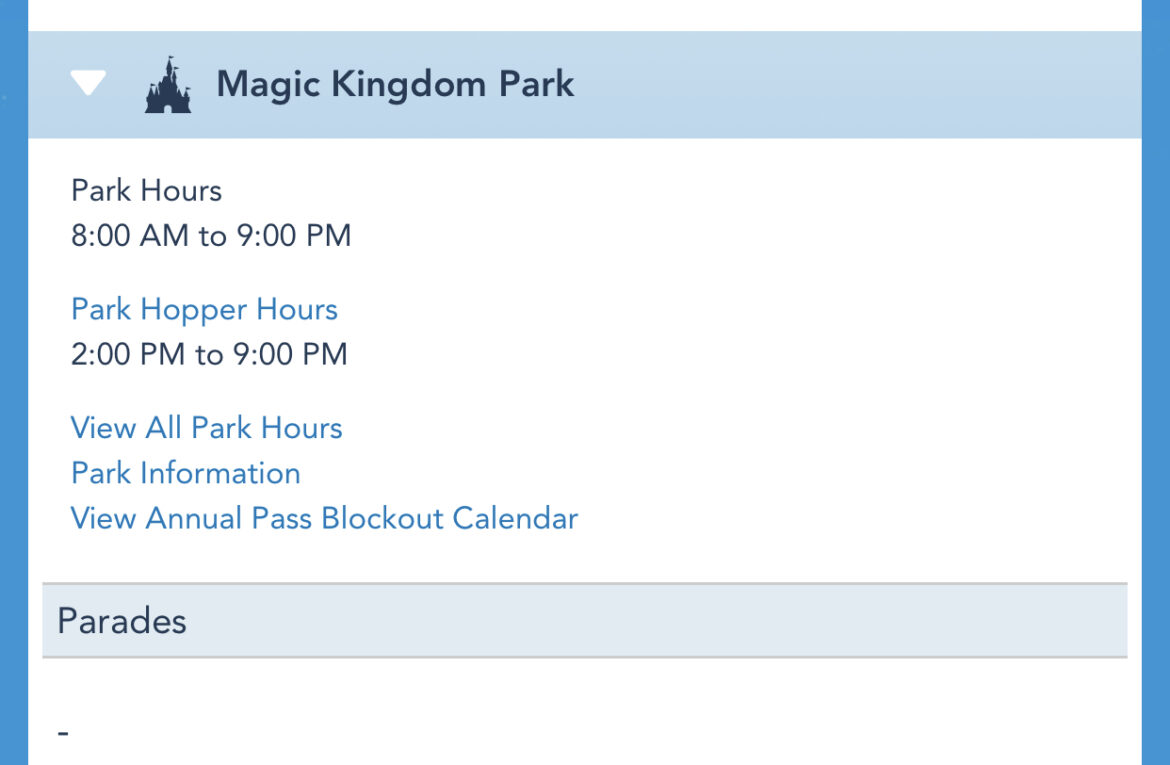Expand the Parades section
This screenshot has width=1170, height=765.
point(120,620)
